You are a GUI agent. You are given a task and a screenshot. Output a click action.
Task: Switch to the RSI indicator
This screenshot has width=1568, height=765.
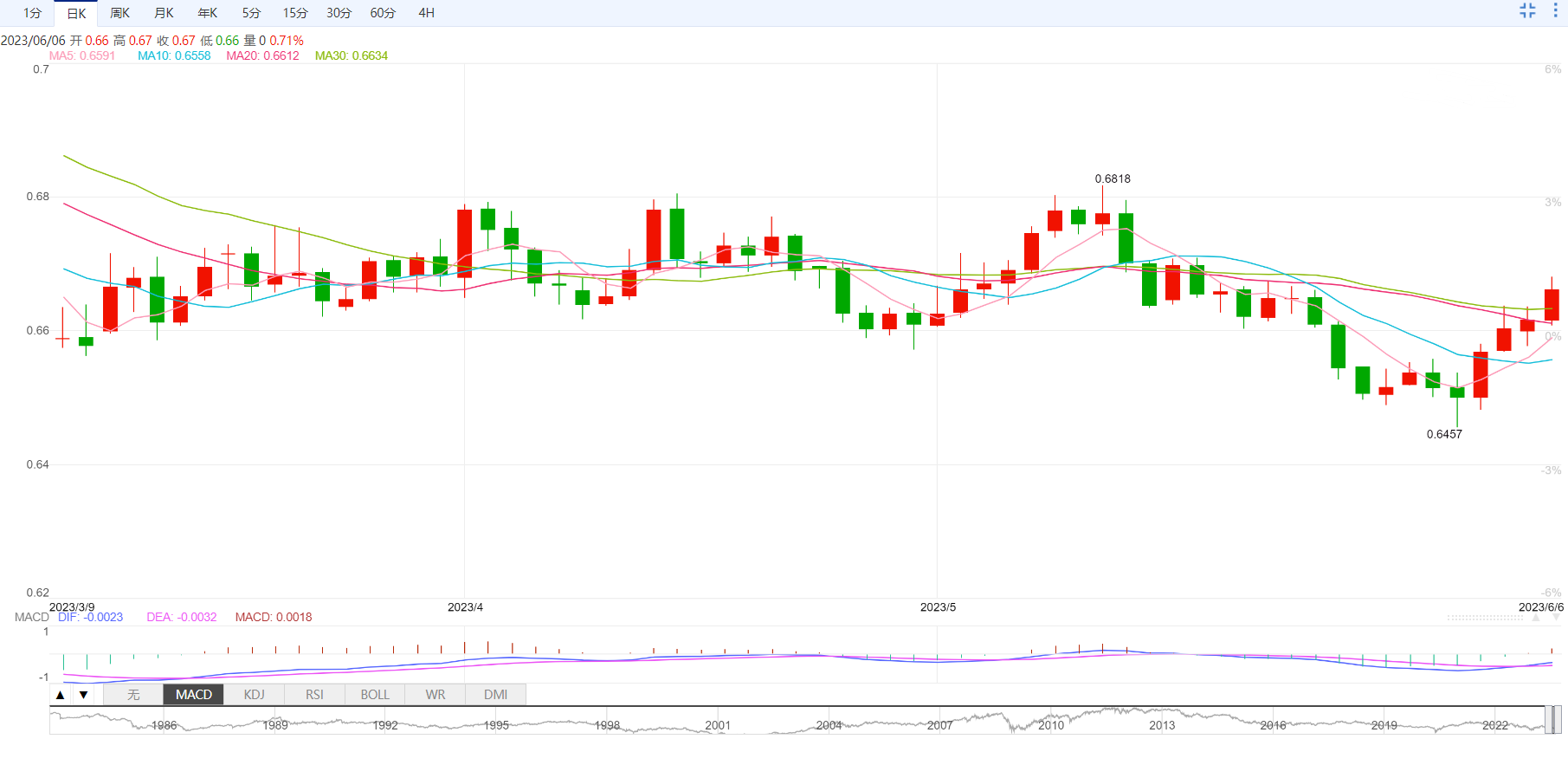point(314,695)
